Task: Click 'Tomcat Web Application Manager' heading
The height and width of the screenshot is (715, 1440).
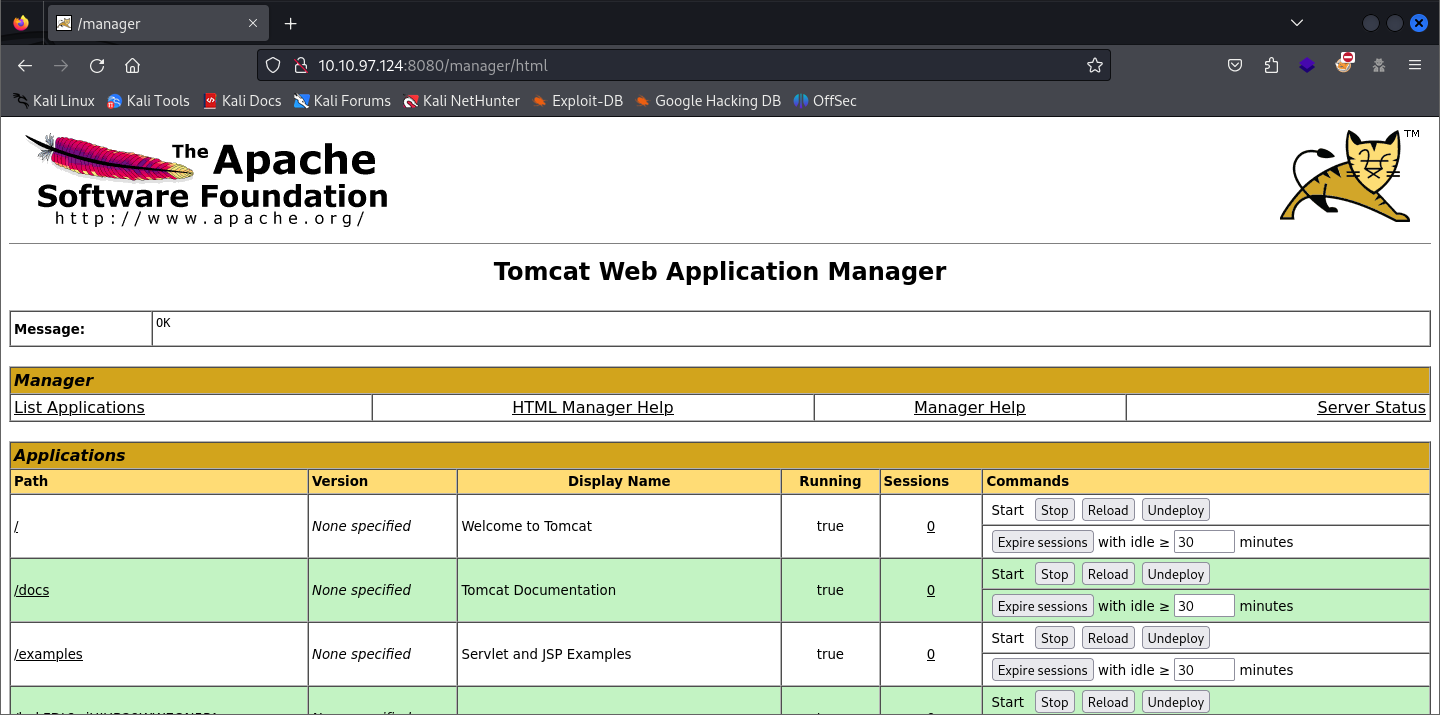Action: [x=720, y=272]
